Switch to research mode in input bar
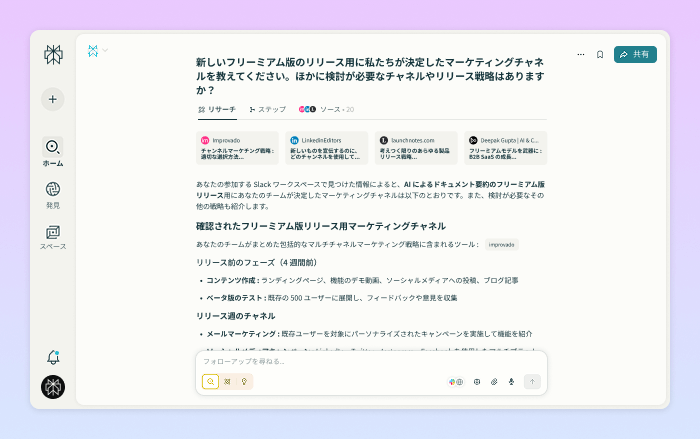Image resolution: width=700 pixels, height=439 pixels. 227,381
